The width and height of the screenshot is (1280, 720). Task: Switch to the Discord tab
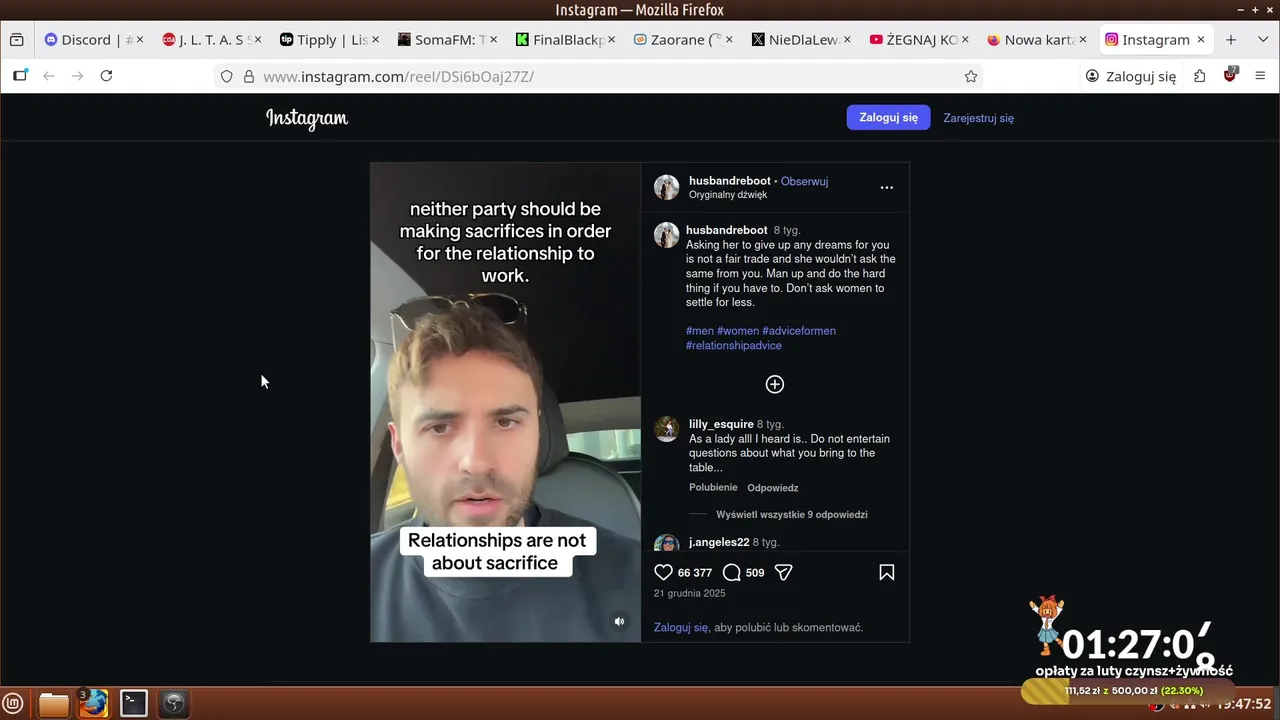(93, 40)
